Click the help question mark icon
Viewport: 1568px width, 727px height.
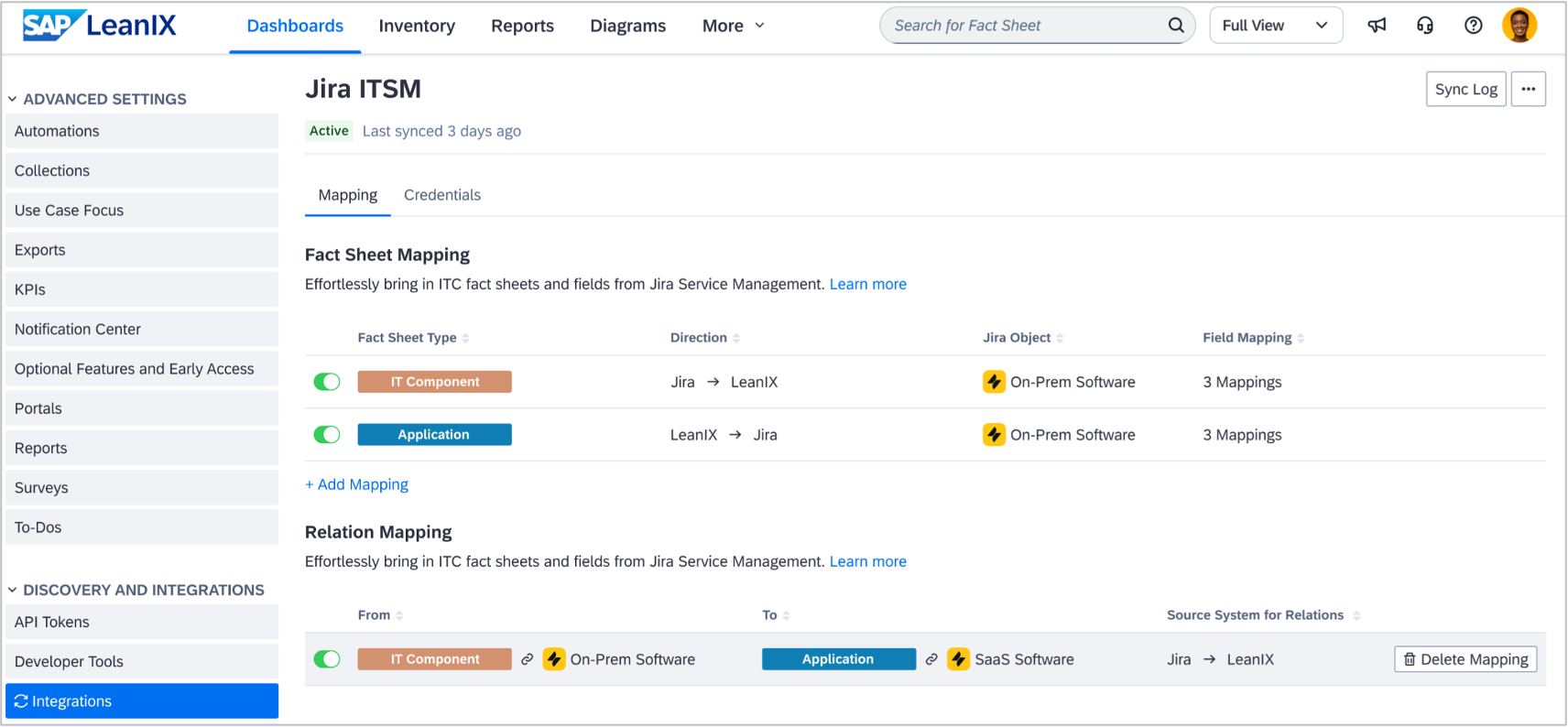click(x=1473, y=26)
